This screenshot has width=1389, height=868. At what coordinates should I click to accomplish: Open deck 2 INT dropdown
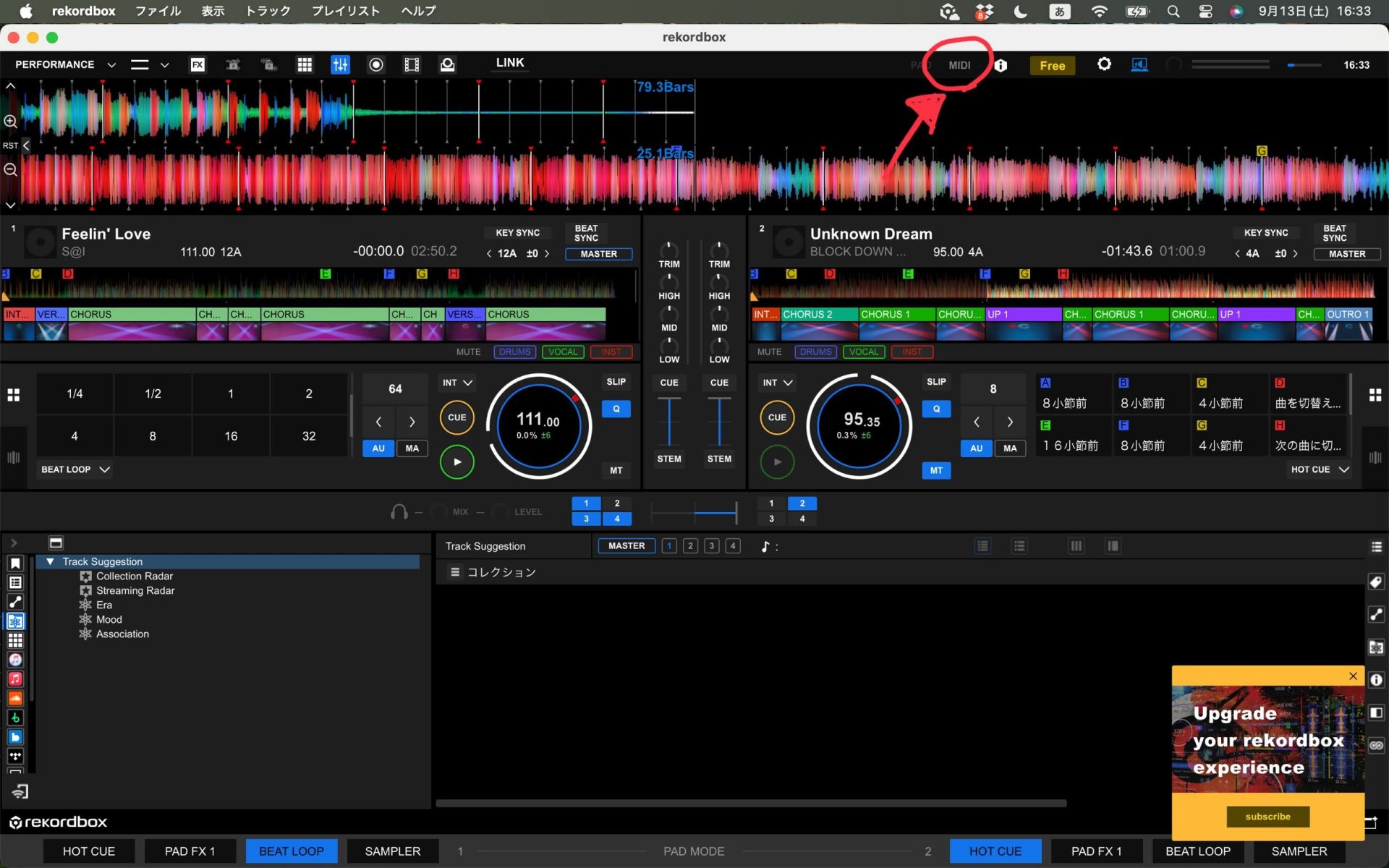pyautogui.click(x=777, y=383)
